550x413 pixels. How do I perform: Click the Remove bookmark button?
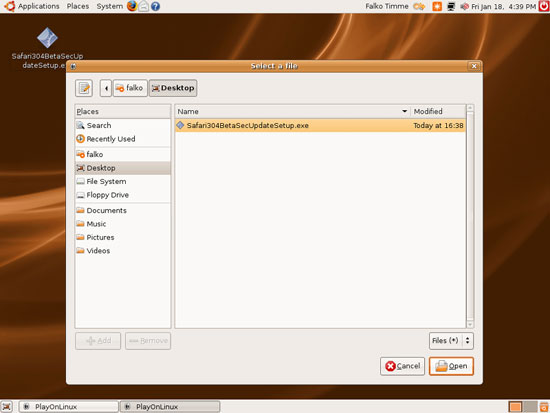[x=148, y=341]
